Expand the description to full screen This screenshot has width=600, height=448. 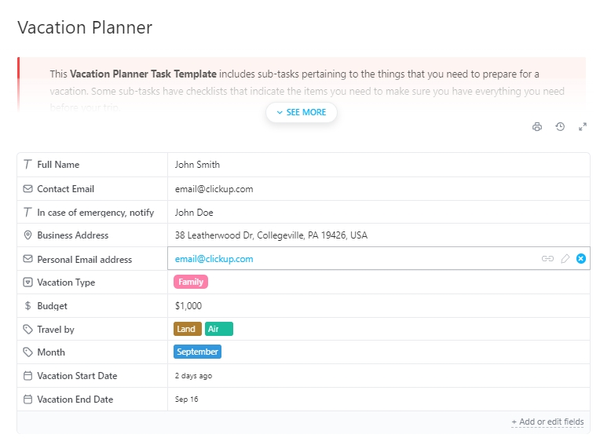(x=582, y=127)
